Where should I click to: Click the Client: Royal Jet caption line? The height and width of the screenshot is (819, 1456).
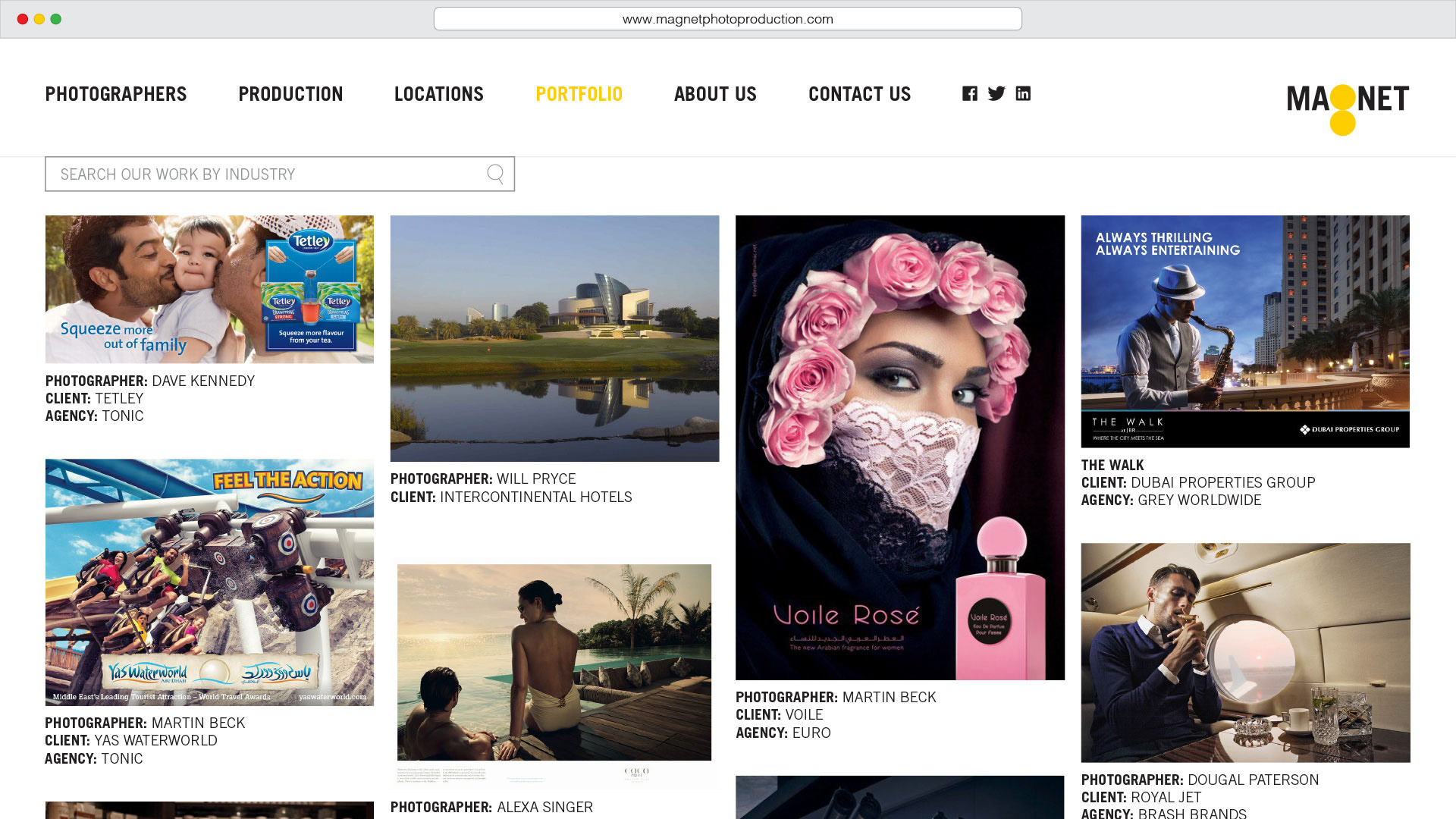[1141, 797]
